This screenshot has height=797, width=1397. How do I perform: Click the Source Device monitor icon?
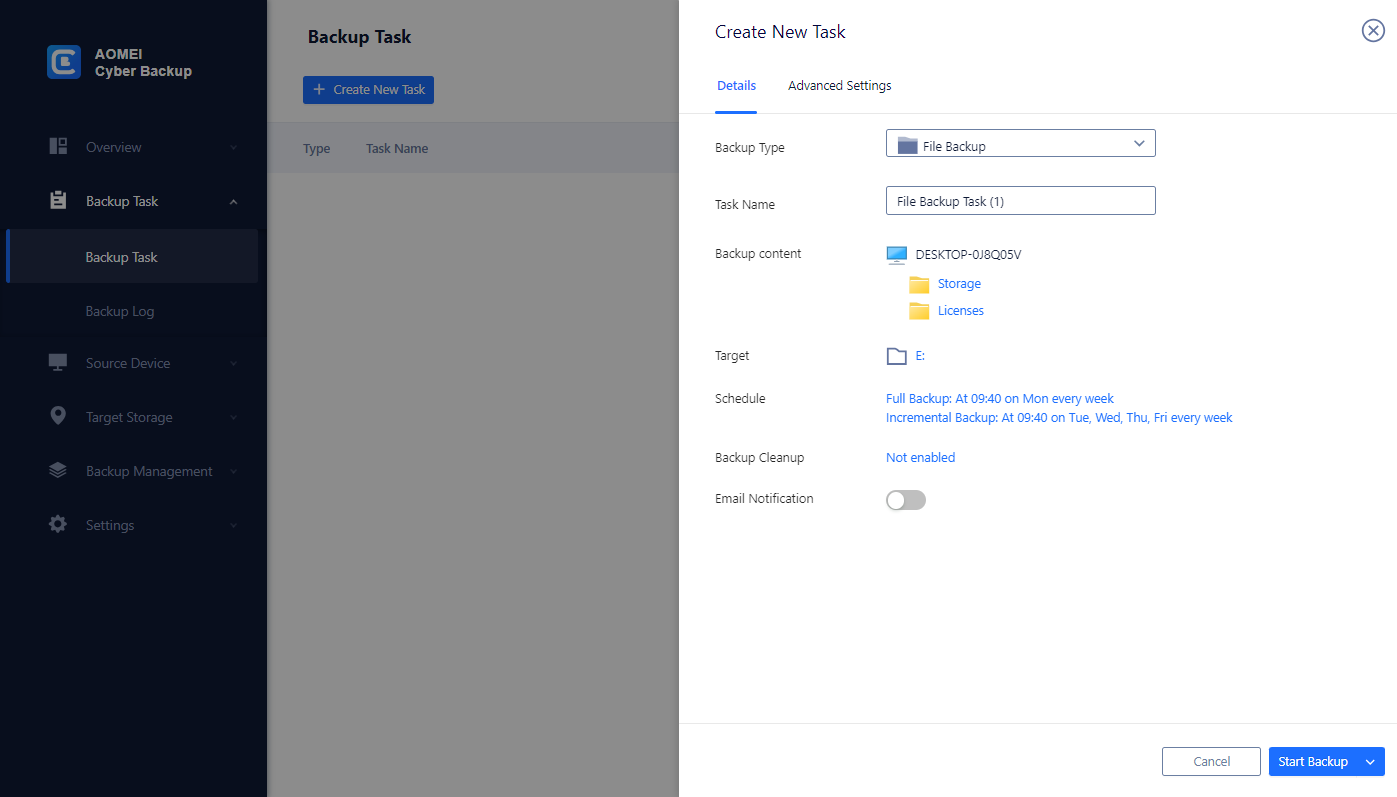pyautogui.click(x=58, y=362)
